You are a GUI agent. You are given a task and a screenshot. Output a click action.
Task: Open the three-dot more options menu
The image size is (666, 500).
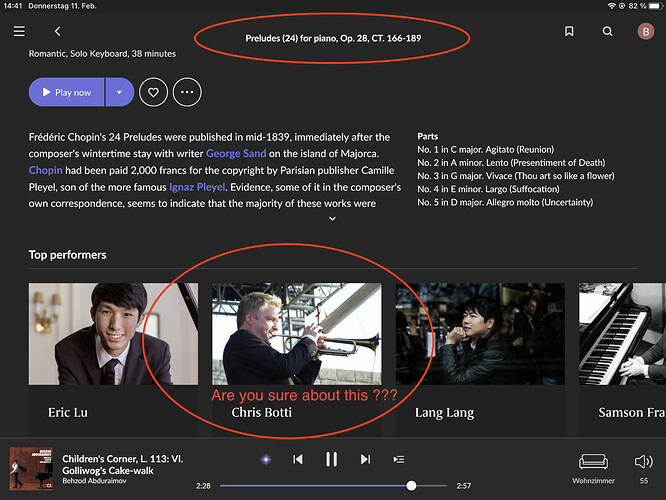pyautogui.click(x=187, y=92)
